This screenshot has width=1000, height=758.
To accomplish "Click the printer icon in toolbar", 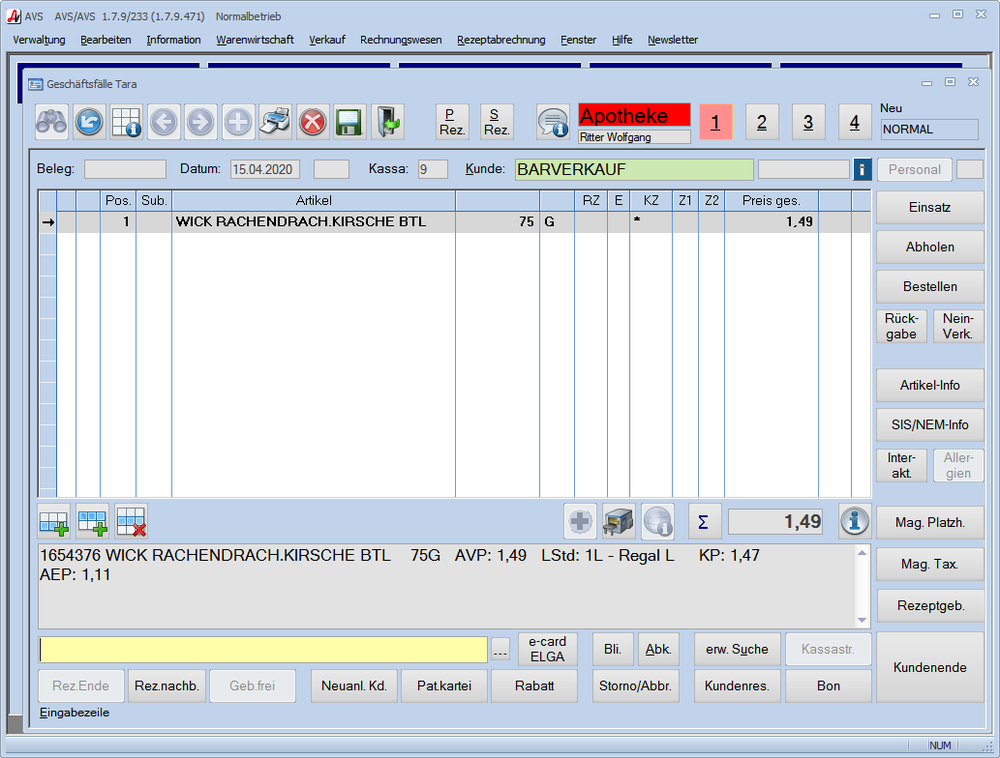I will coord(275,122).
